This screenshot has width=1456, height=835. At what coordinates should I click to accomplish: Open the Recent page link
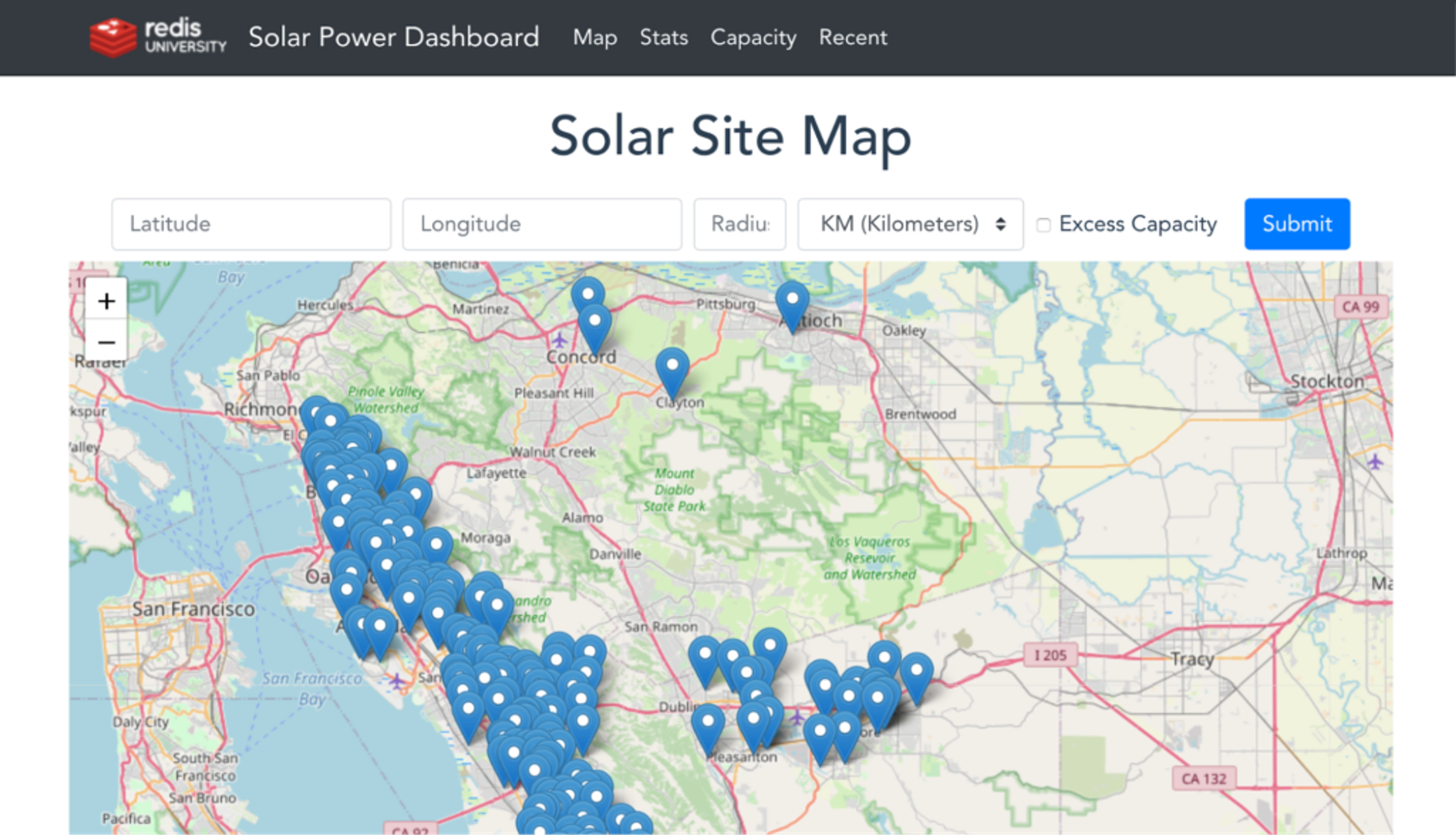click(x=853, y=38)
